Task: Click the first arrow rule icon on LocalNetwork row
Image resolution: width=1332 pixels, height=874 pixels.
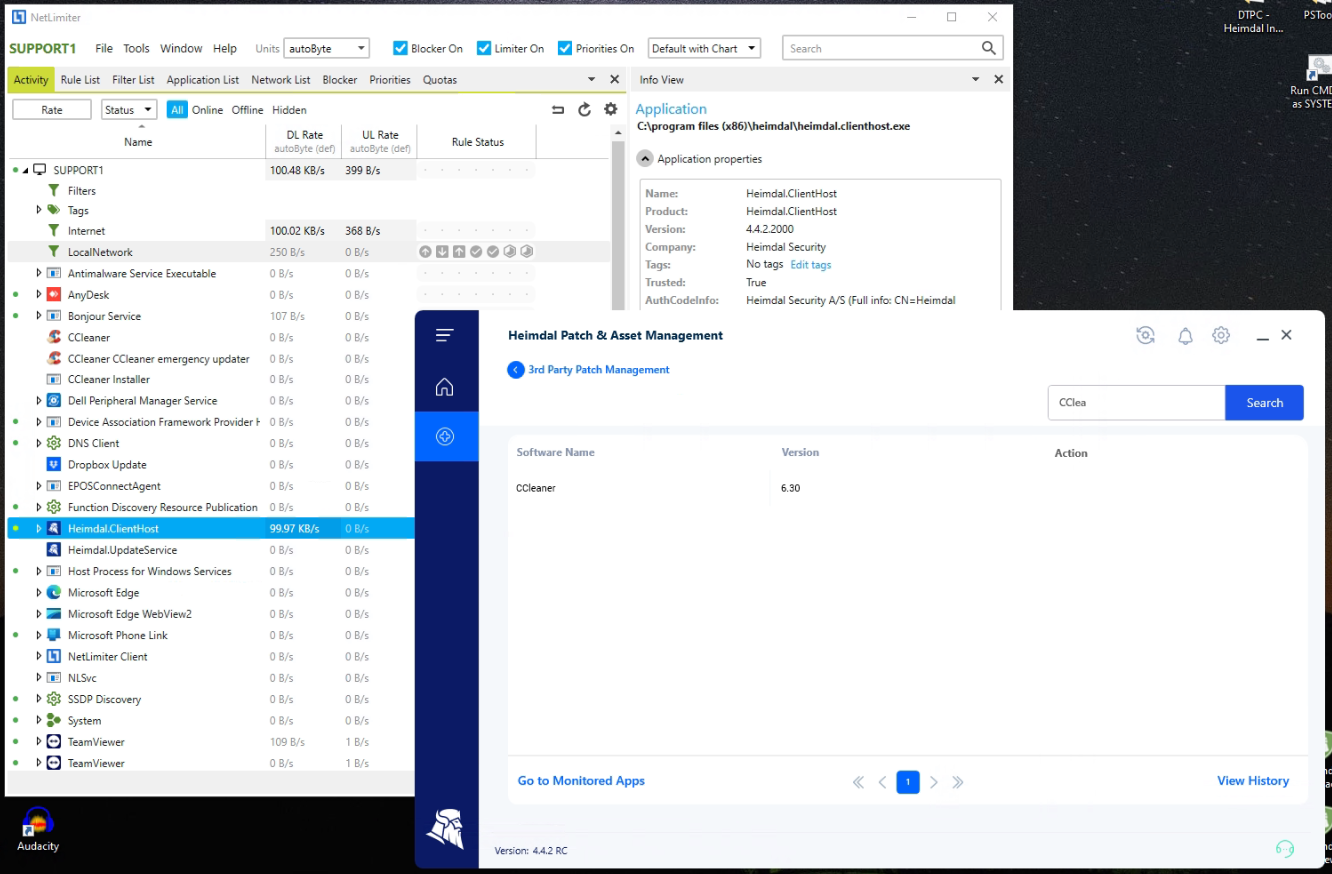Action: pos(425,252)
